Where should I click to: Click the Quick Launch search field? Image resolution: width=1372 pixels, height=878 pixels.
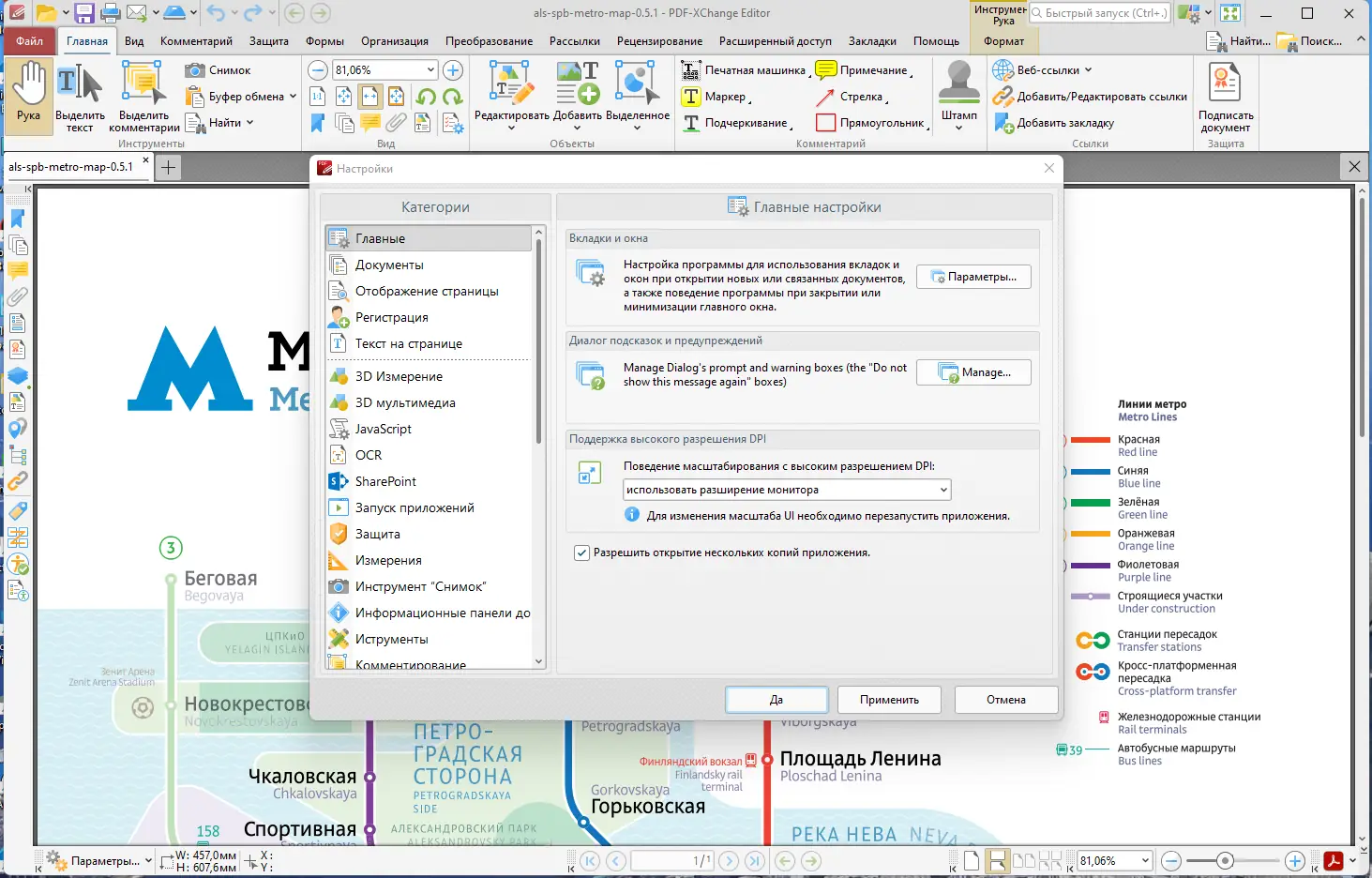point(1100,13)
